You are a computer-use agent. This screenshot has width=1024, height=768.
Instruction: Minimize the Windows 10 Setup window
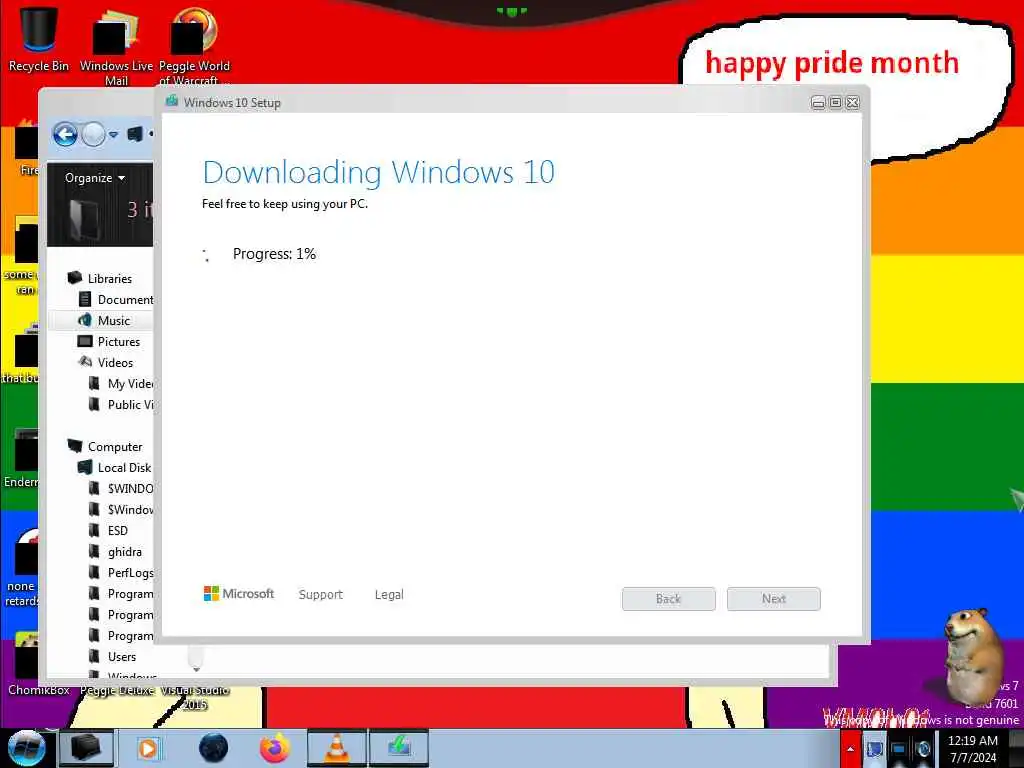(x=818, y=103)
